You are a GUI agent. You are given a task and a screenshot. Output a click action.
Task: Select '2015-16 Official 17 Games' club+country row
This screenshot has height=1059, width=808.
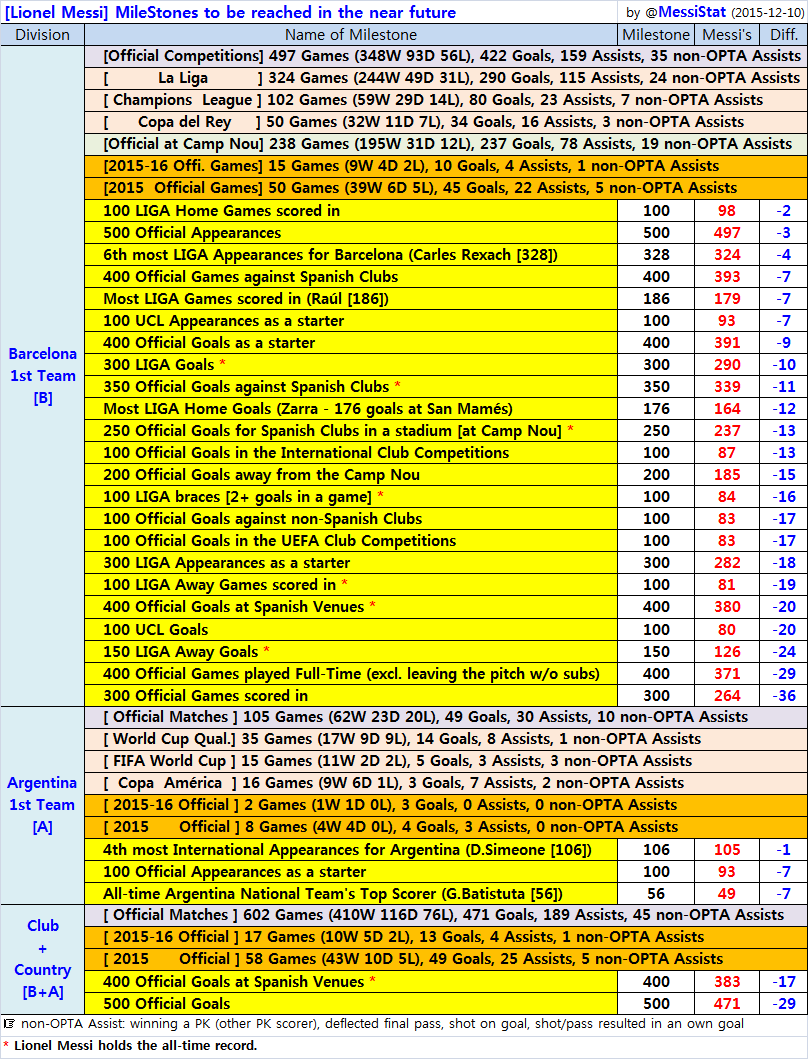coord(446,937)
